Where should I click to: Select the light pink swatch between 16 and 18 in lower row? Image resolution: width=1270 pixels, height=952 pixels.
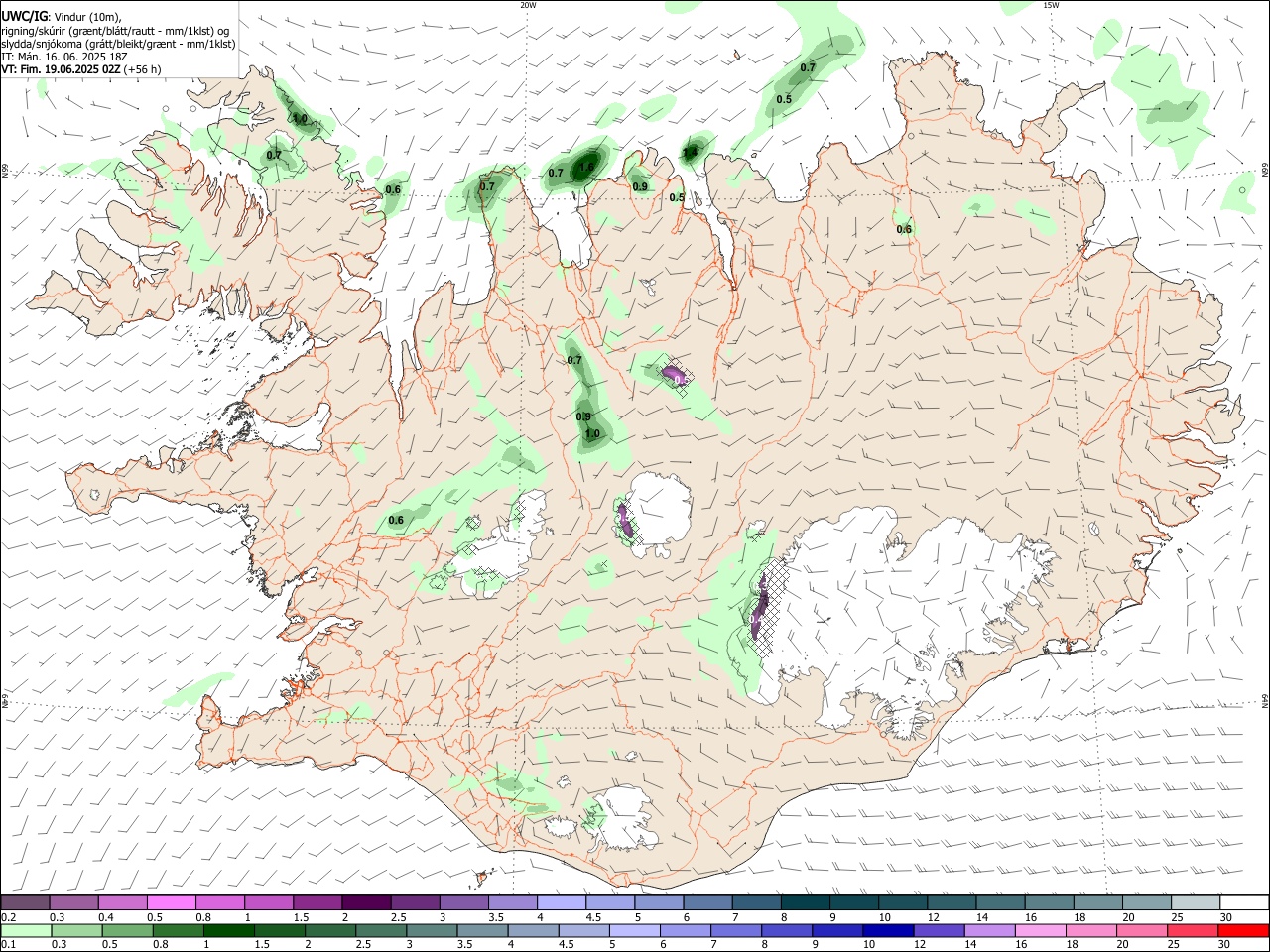click(x=1041, y=930)
